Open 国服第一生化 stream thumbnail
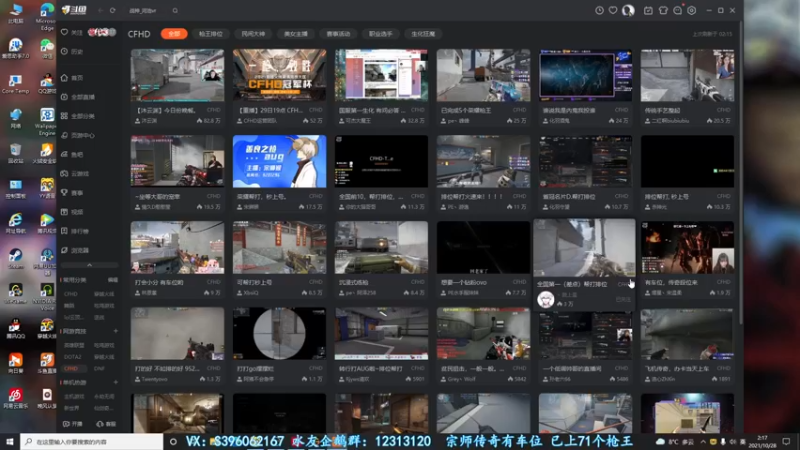The height and width of the screenshot is (450, 800). 381,75
